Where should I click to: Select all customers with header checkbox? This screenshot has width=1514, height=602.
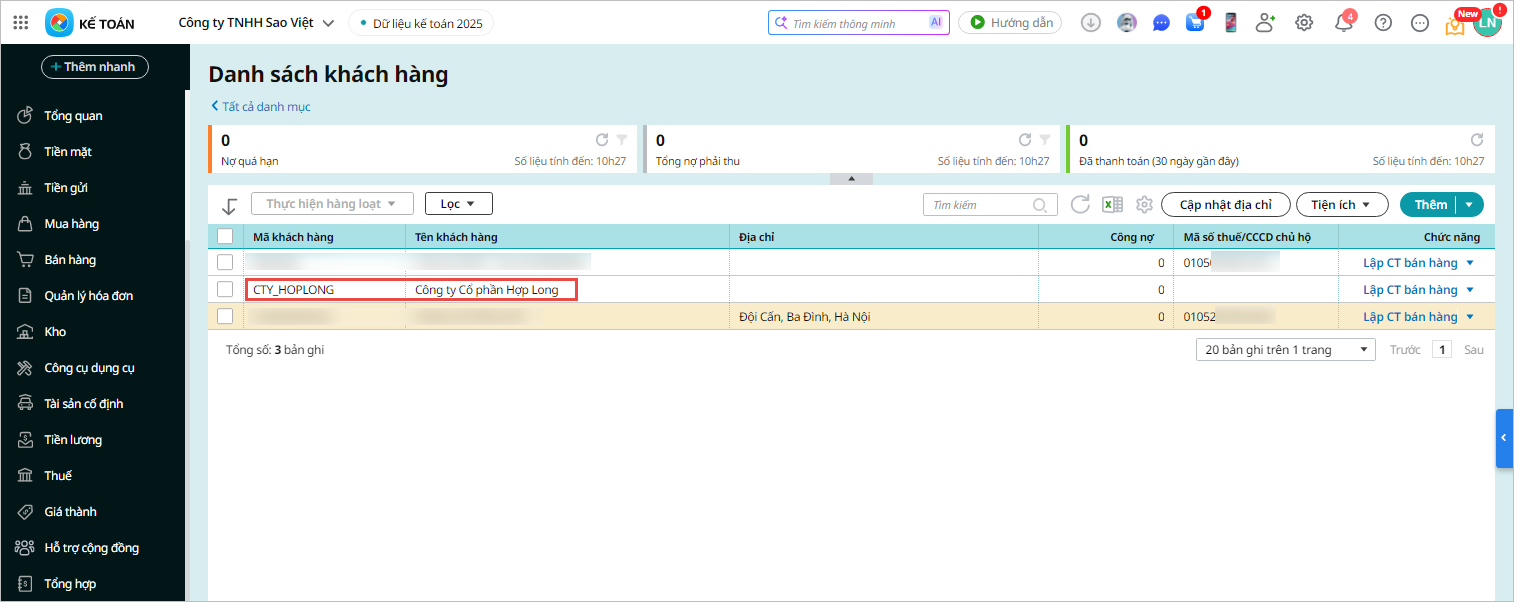coord(225,237)
